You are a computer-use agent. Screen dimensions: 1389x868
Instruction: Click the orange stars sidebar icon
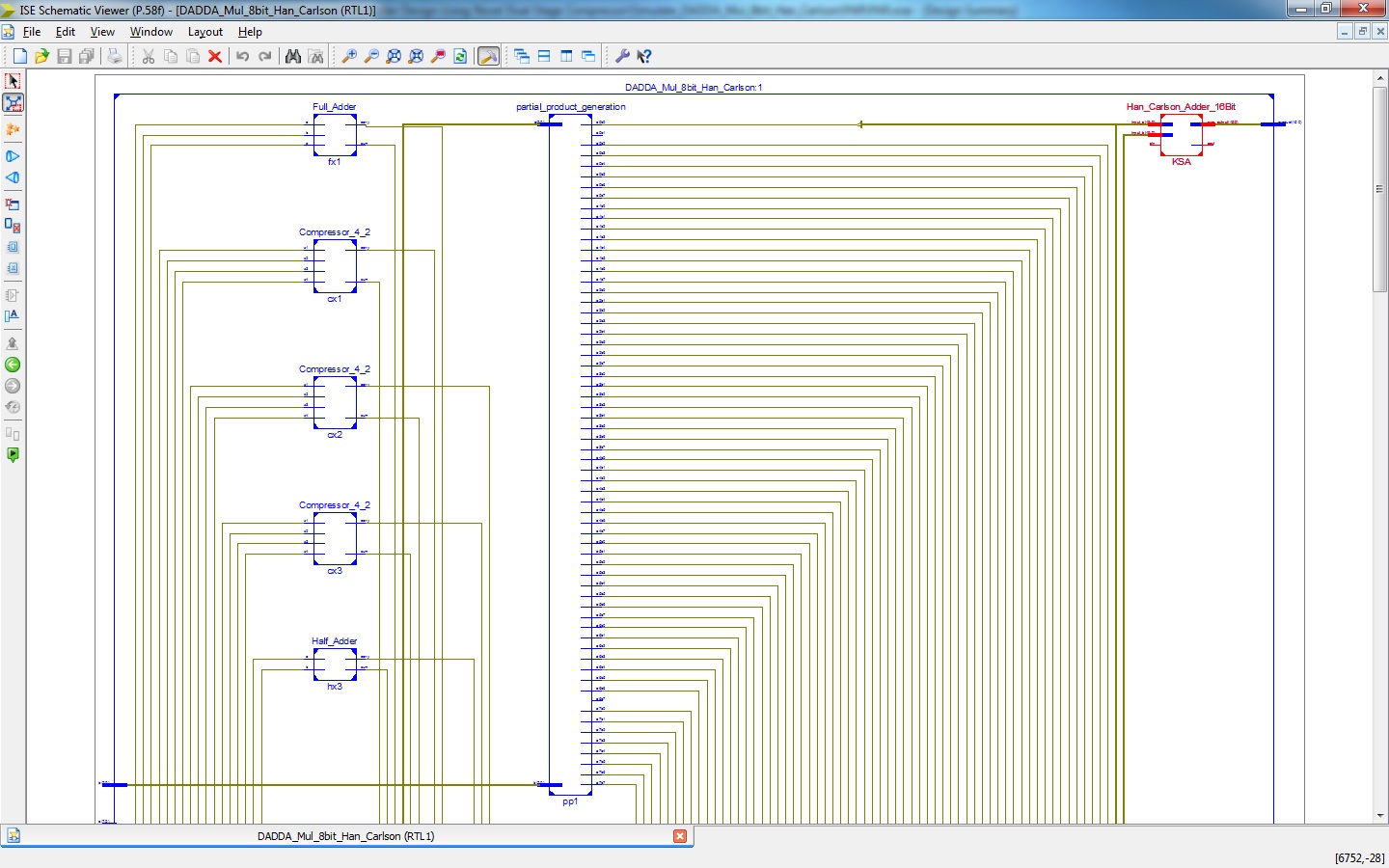[x=13, y=129]
